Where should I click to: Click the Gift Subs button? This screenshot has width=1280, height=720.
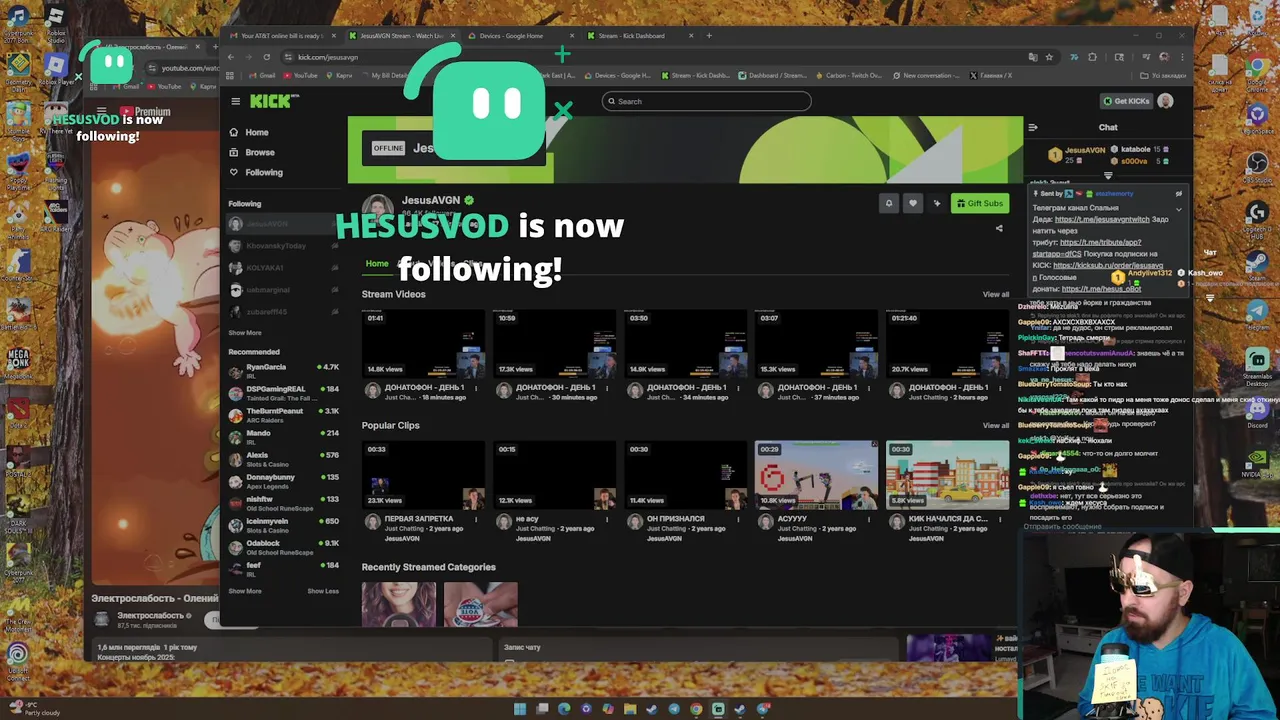979,203
